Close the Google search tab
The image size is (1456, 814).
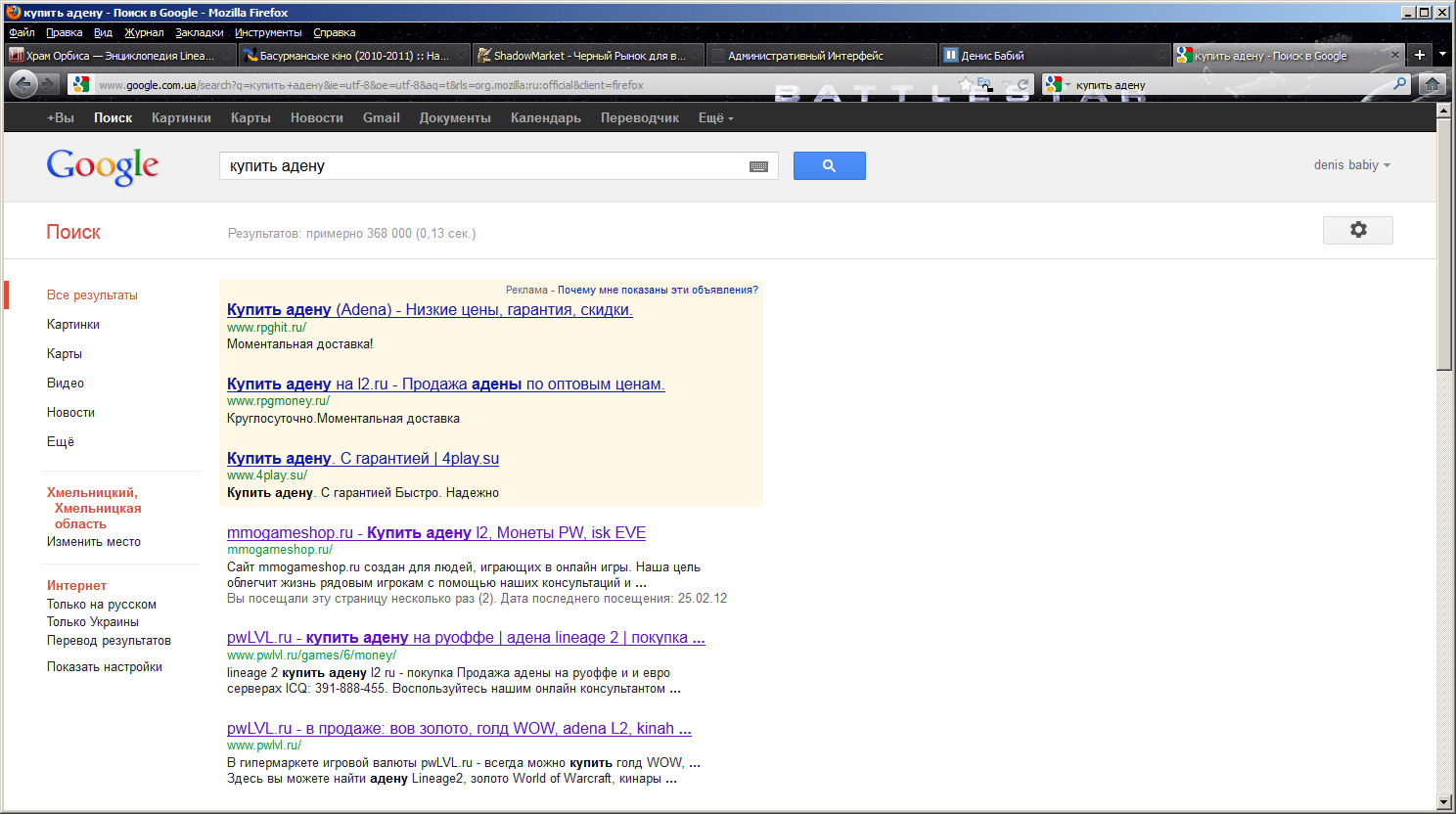1395,55
